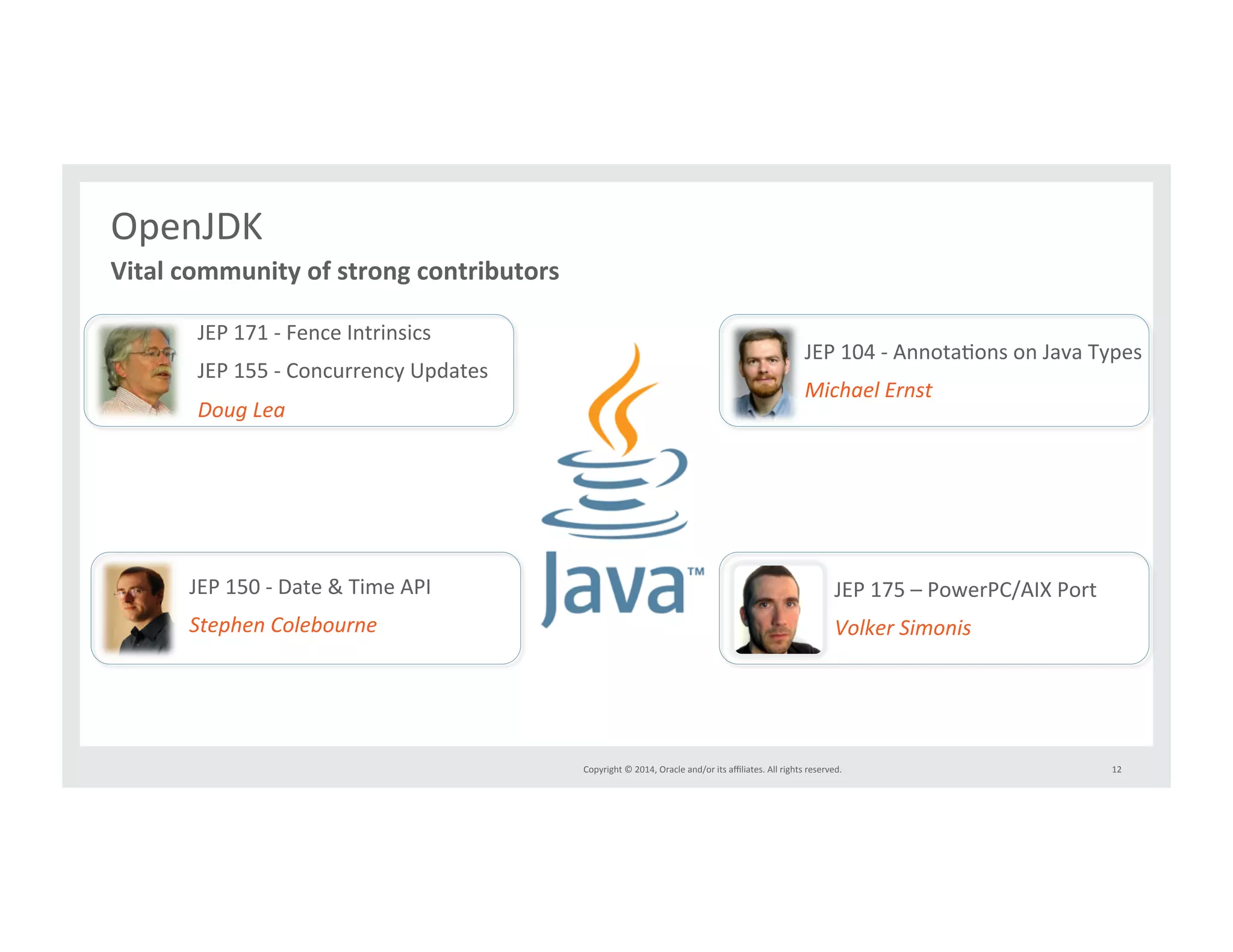Select Michael Ernst's portrait photo
The image size is (1233, 952).
(x=763, y=372)
